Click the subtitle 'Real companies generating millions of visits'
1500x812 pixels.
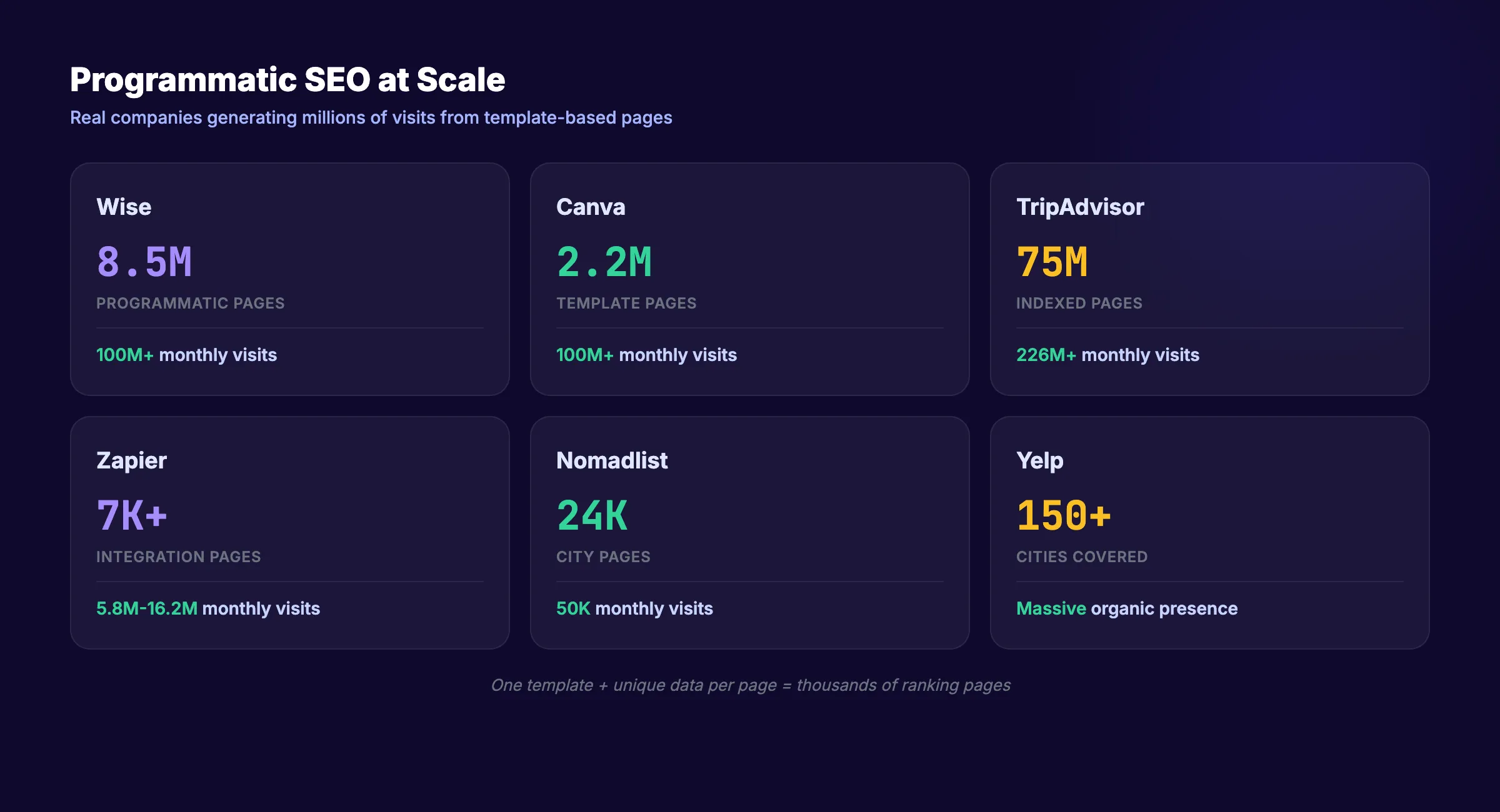[371, 117]
